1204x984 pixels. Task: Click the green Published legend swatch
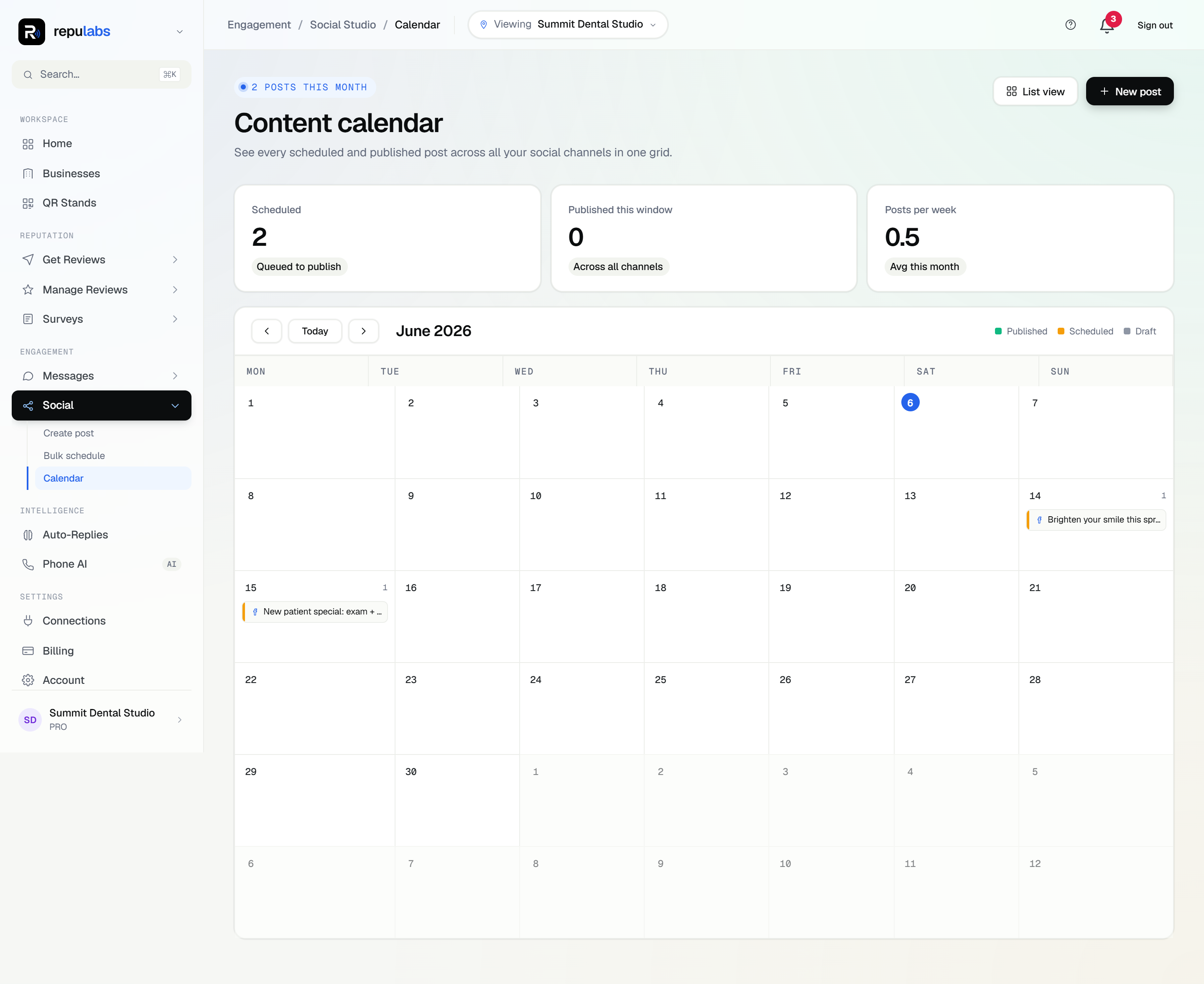click(x=998, y=331)
